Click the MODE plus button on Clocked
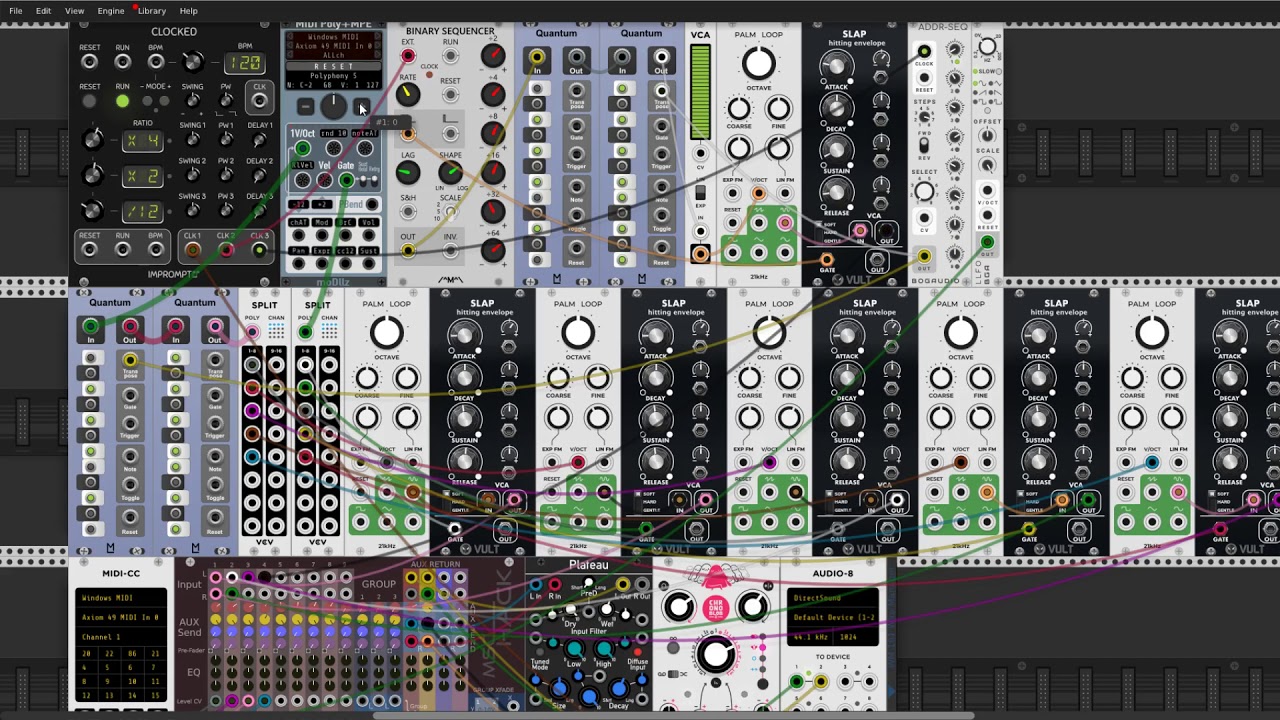 tap(165, 101)
